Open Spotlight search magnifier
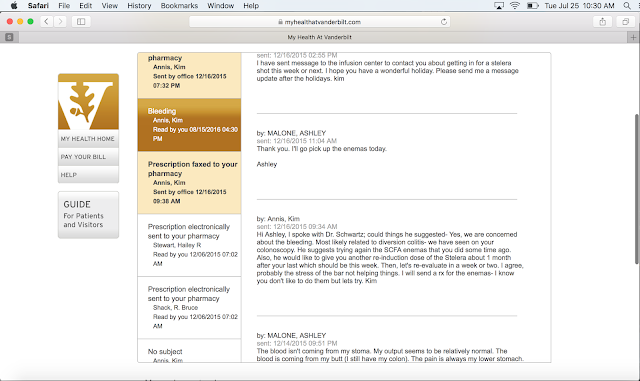 coord(627,6)
